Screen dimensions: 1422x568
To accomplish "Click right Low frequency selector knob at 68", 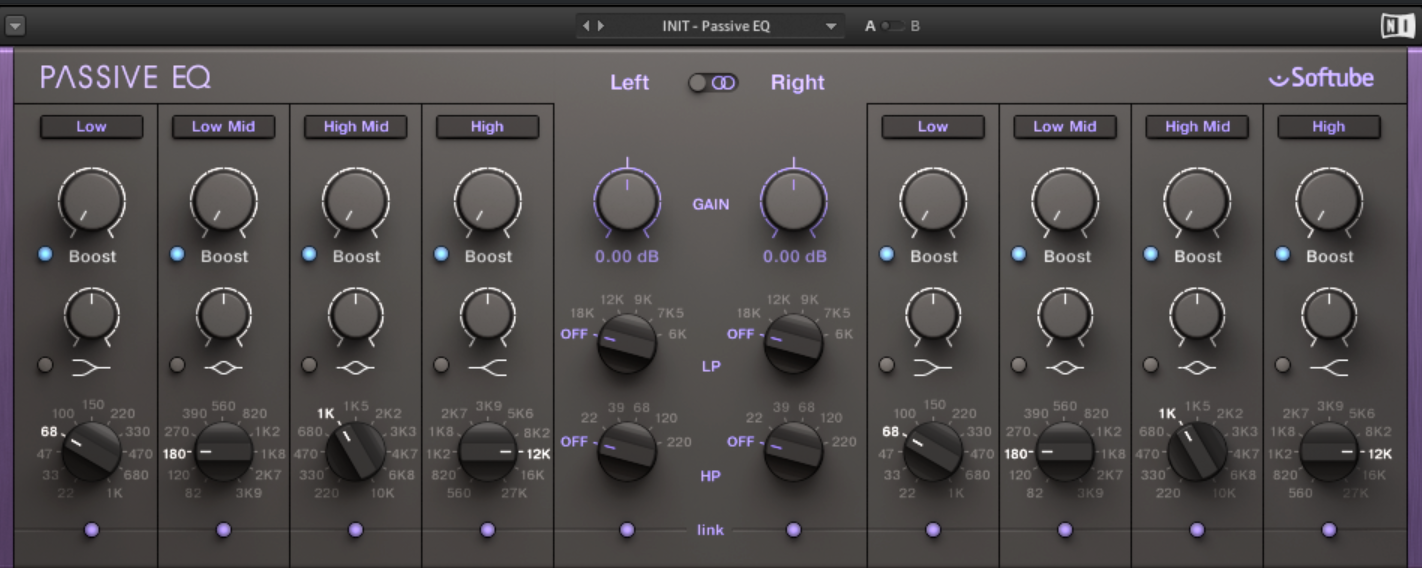I will pos(932,451).
